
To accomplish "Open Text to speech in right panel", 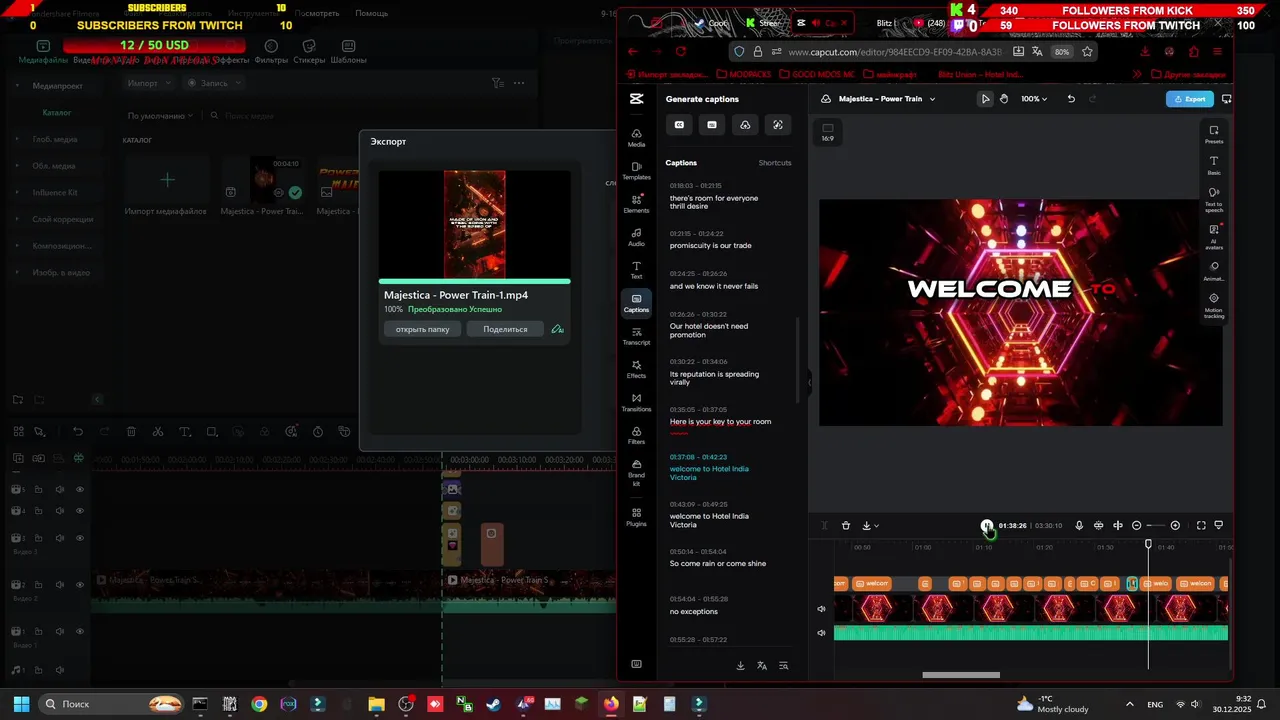I will point(1214,199).
